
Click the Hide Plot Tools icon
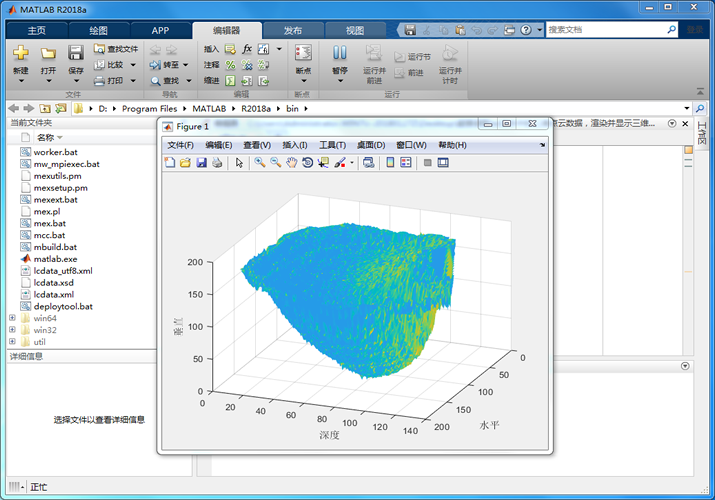[427, 163]
